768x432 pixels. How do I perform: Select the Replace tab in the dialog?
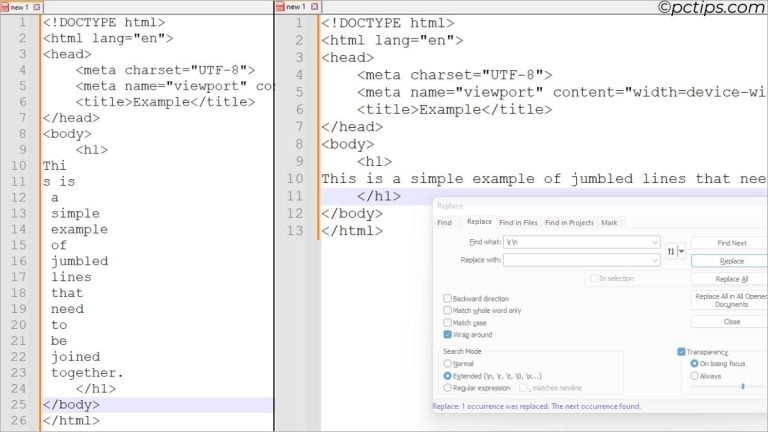479,221
